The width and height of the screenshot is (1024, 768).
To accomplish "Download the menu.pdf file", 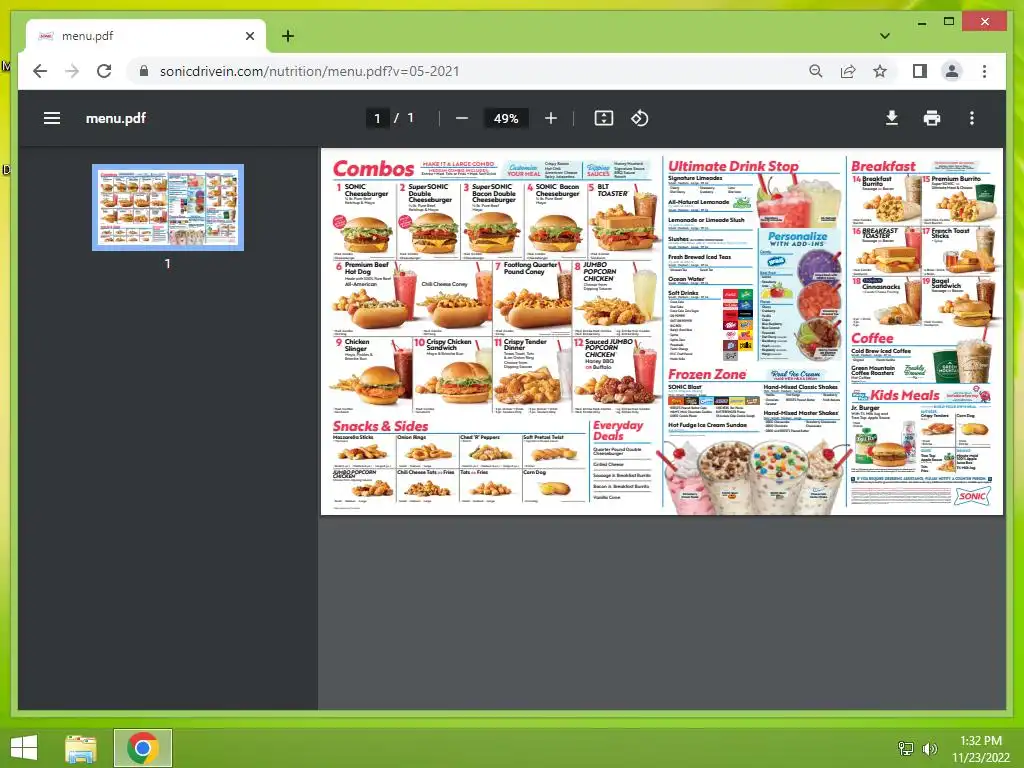I will coord(891,118).
